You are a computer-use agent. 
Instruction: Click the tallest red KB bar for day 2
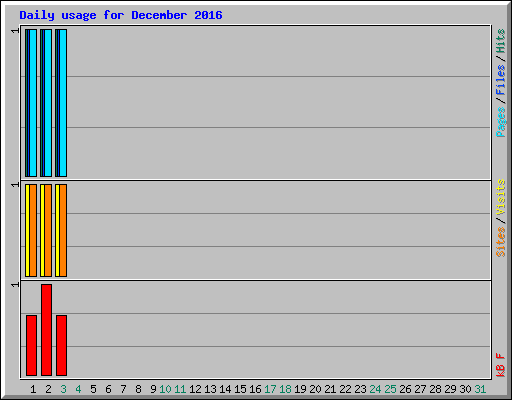tap(46, 330)
